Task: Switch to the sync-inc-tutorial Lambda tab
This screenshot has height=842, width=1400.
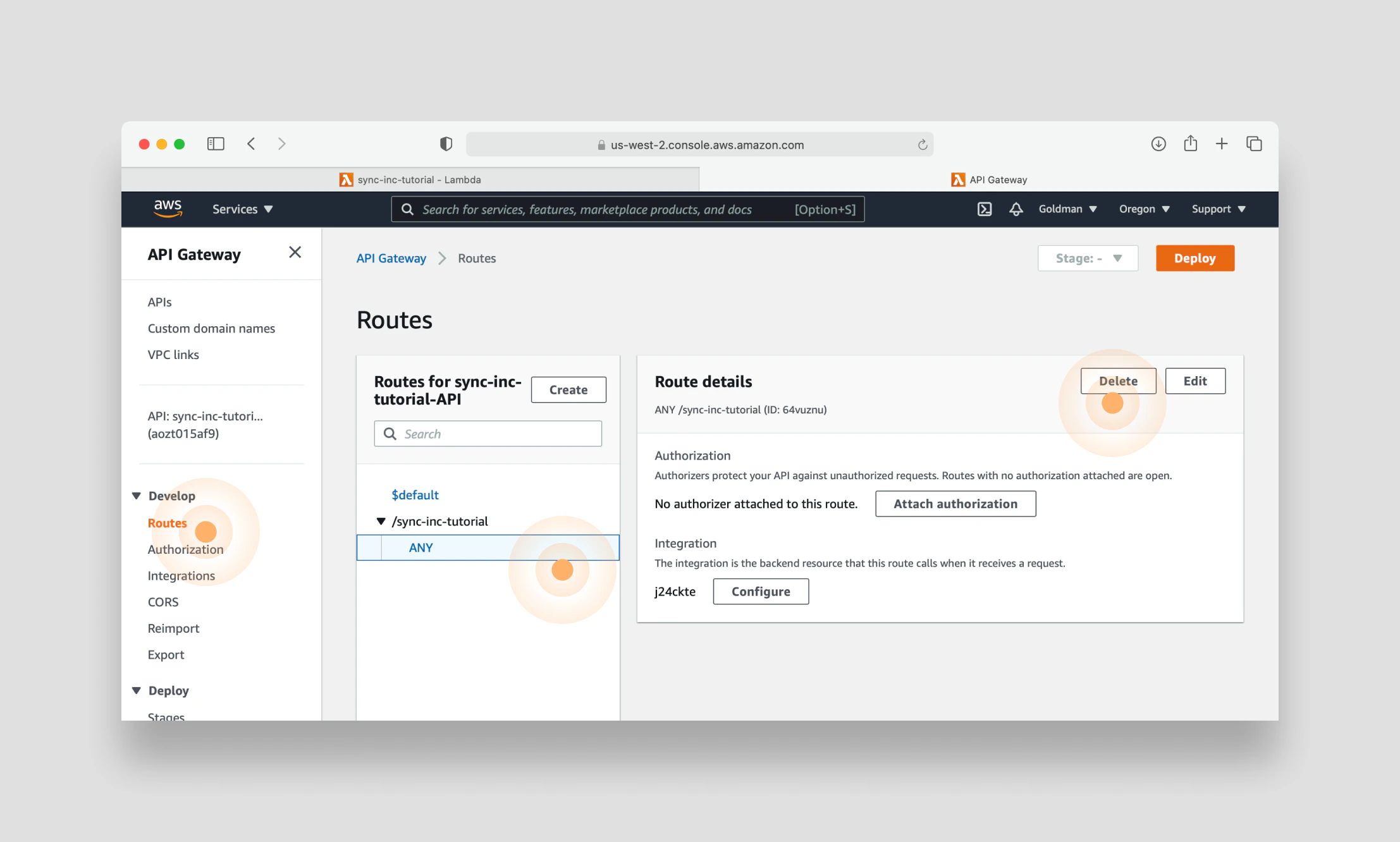Action: [x=410, y=180]
